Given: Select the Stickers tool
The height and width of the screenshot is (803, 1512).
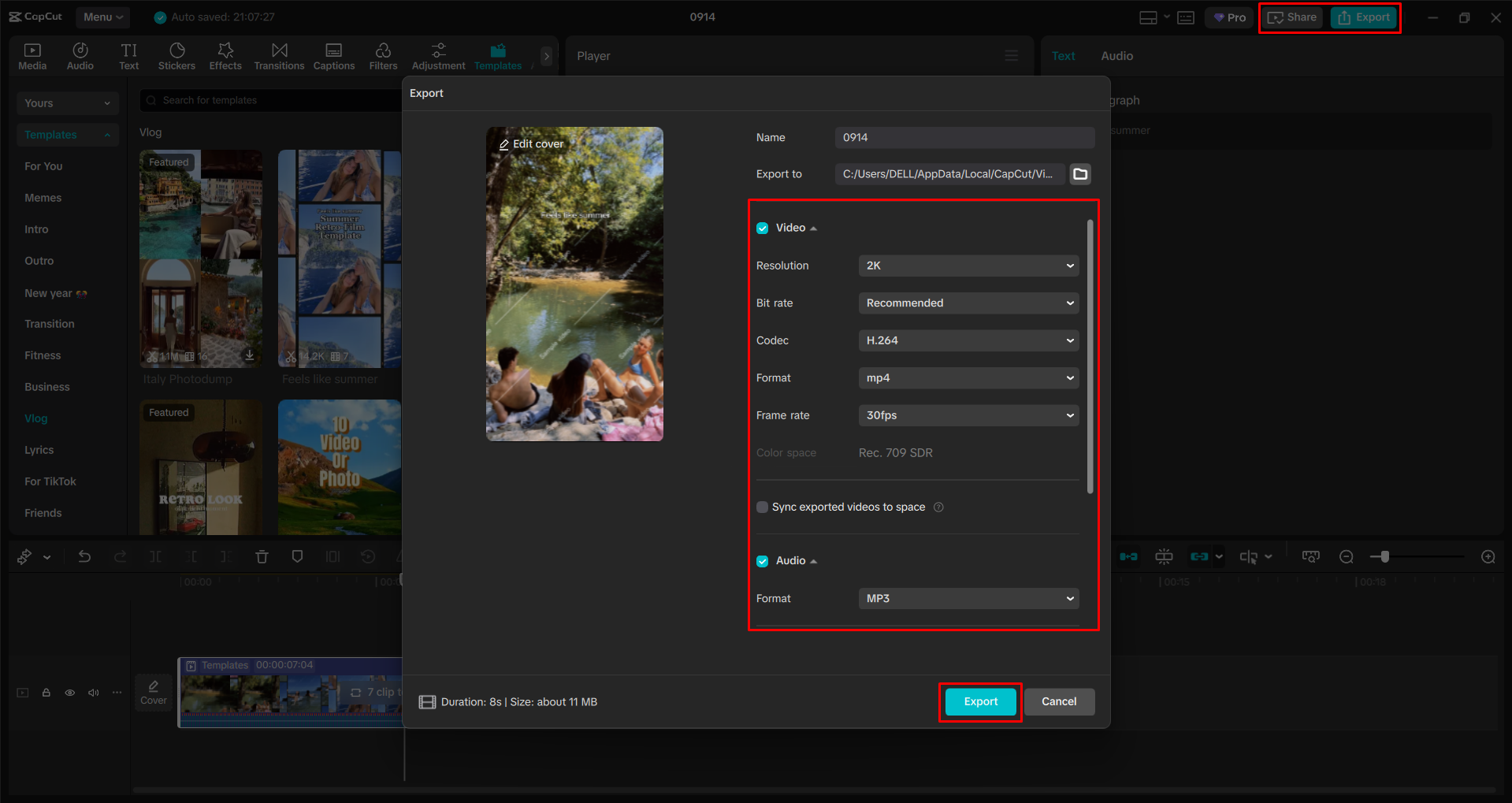Looking at the screenshot, I should 176,55.
